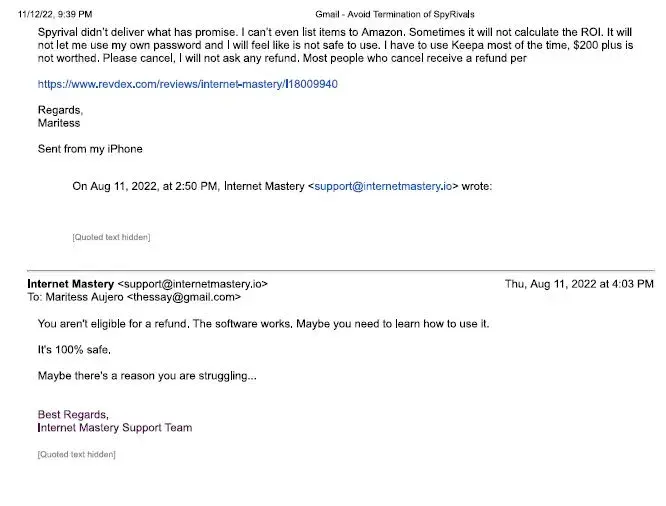Click the Sent from my iPhone line
This screenshot has width=666, height=506.
(x=90, y=149)
